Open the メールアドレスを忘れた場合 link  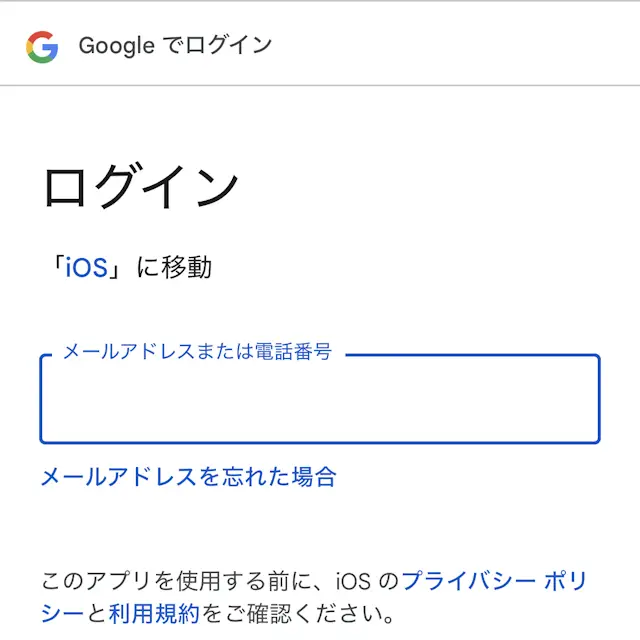188,477
